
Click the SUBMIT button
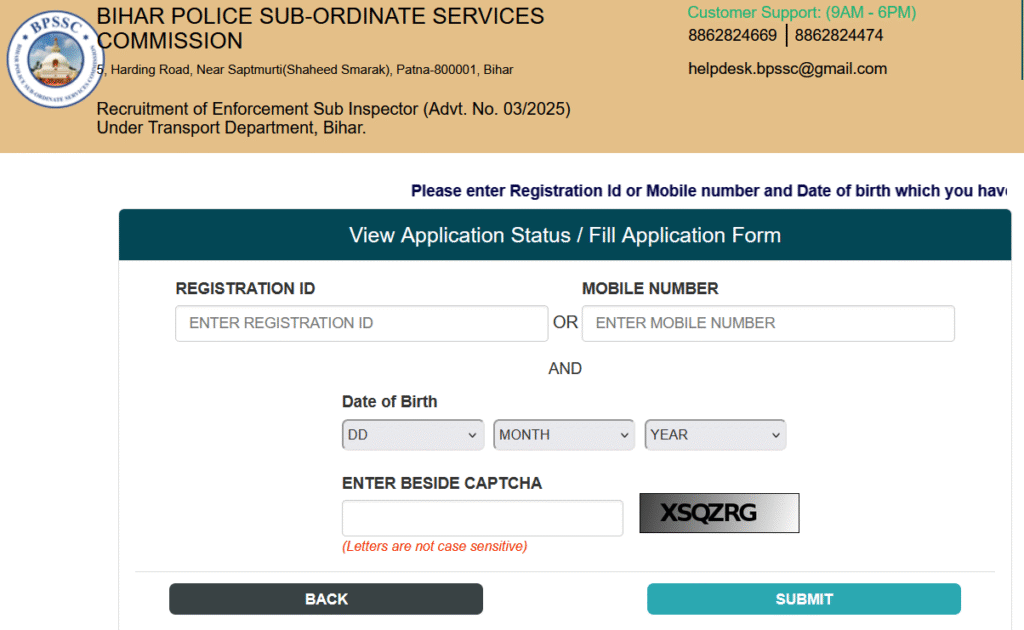[x=804, y=599]
